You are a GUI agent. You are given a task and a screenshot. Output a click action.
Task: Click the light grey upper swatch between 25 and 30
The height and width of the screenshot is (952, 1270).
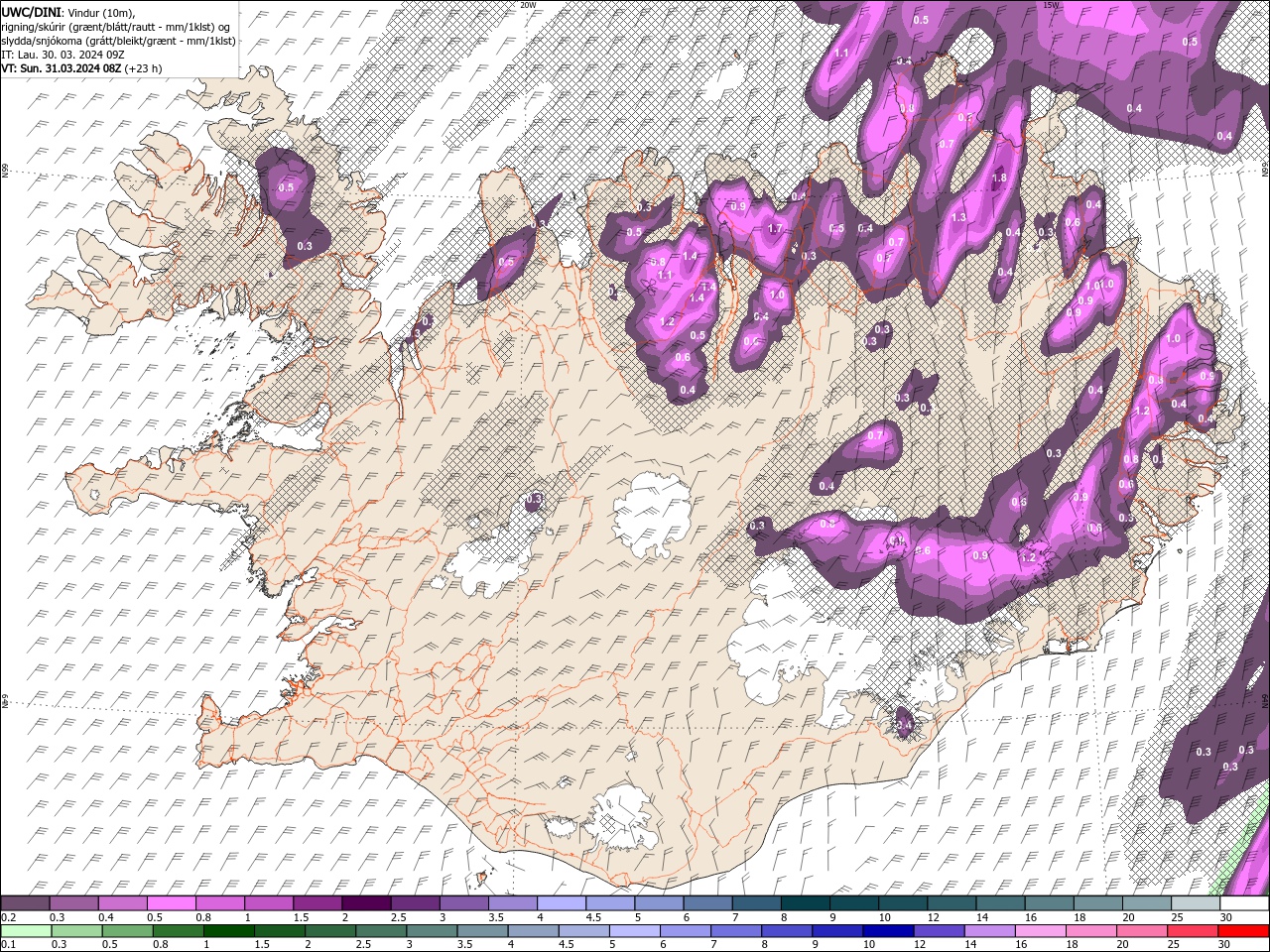[1195, 903]
